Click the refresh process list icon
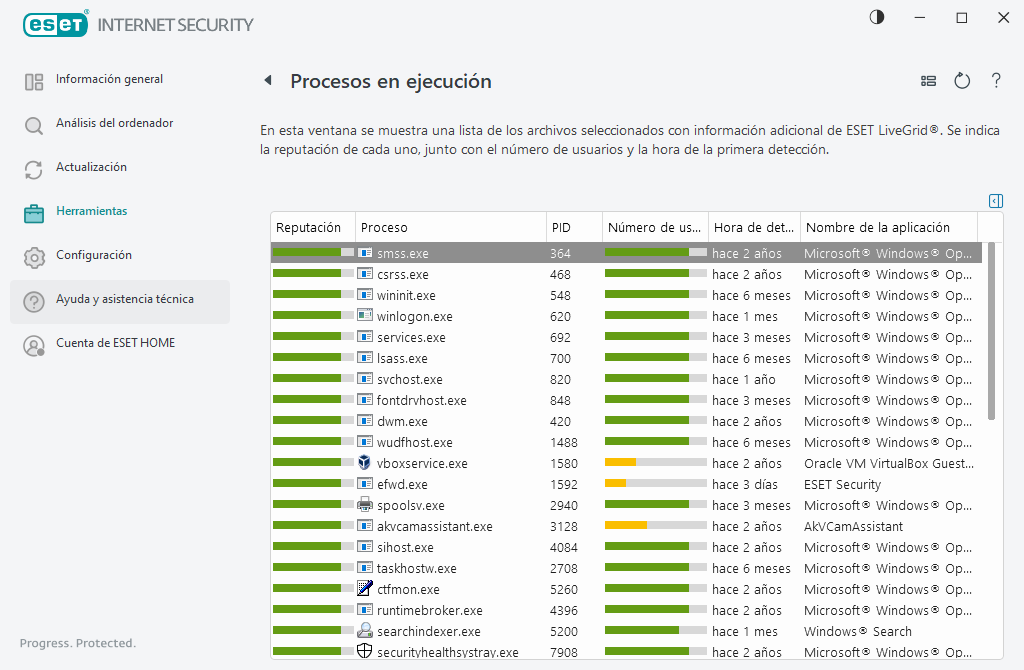Screen dimensions: 1024x670 pyautogui.click(x=962, y=81)
